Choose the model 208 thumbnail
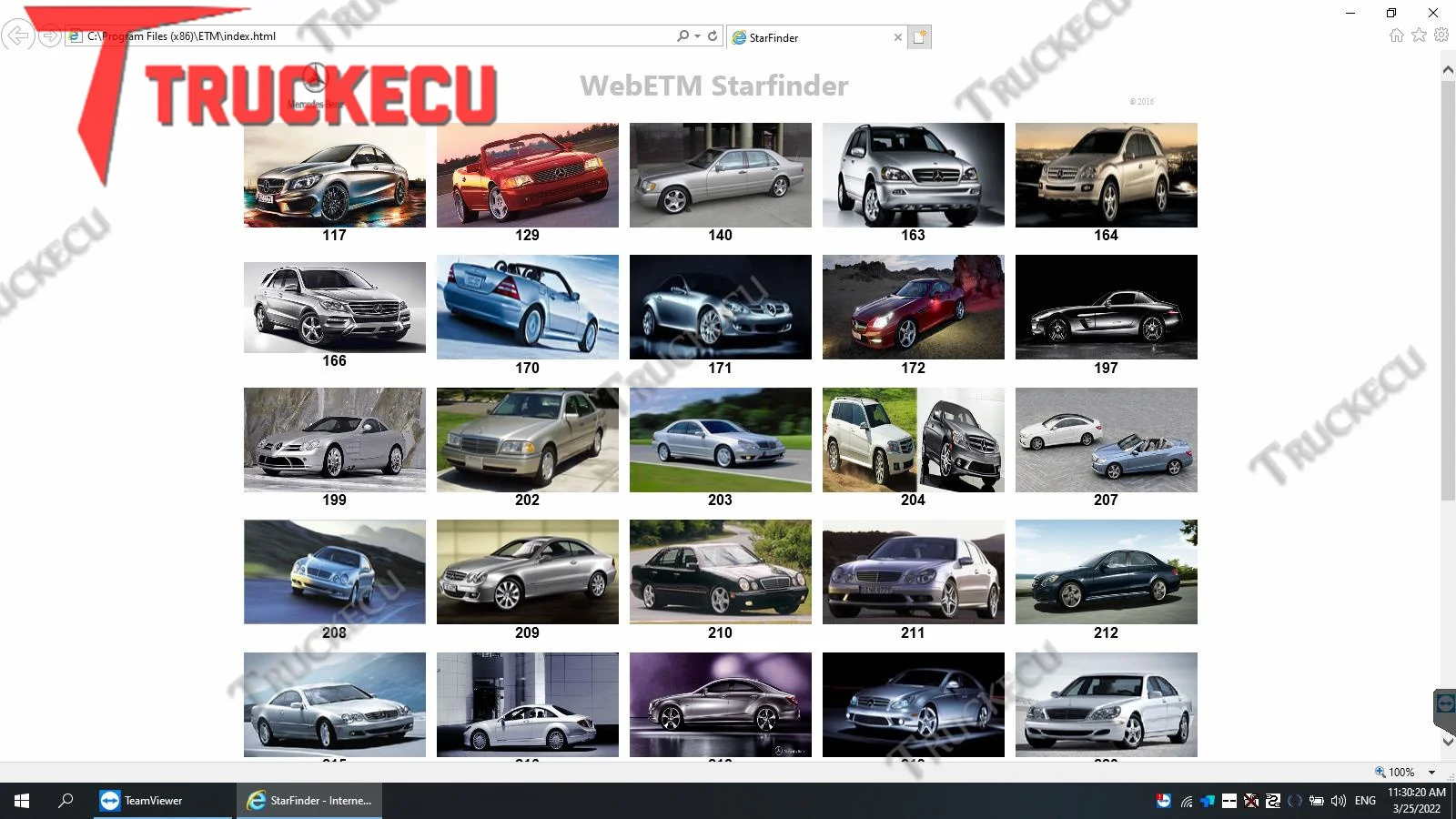The width and height of the screenshot is (1456, 819). click(335, 572)
